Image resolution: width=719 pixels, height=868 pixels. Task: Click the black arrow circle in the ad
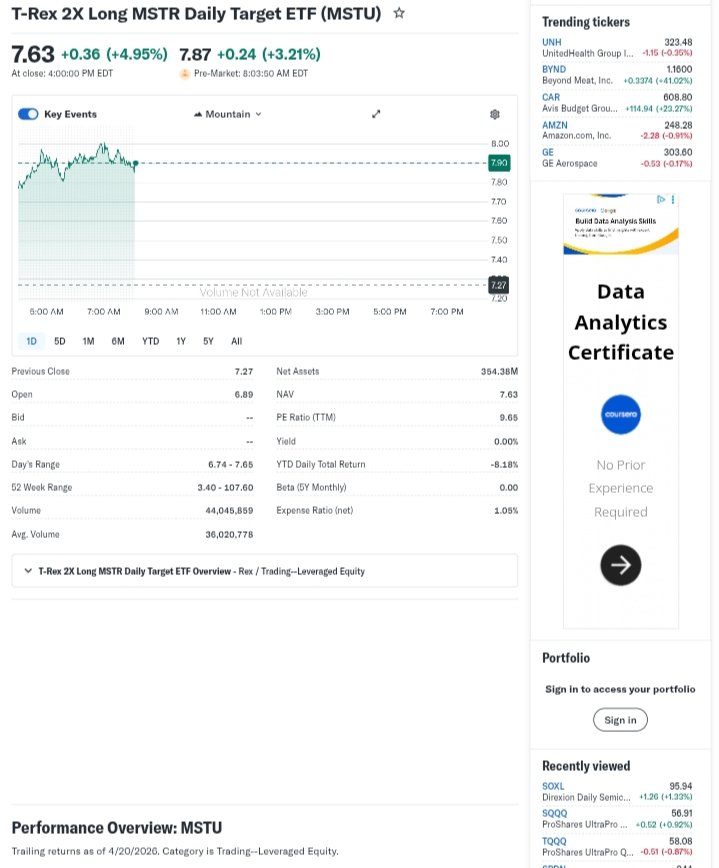coord(620,566)
